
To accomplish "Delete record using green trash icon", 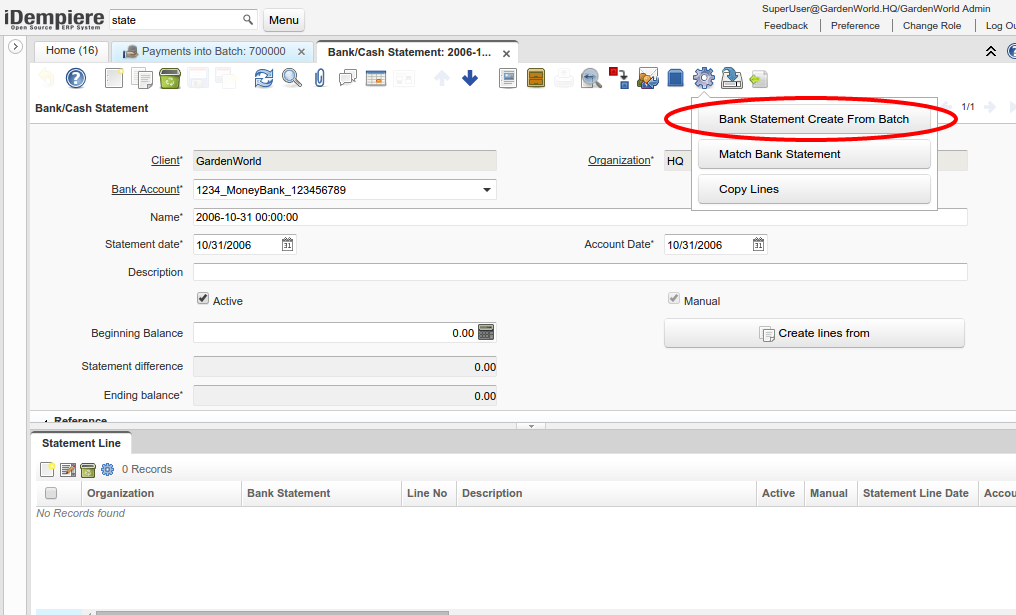I will [170, 78].
